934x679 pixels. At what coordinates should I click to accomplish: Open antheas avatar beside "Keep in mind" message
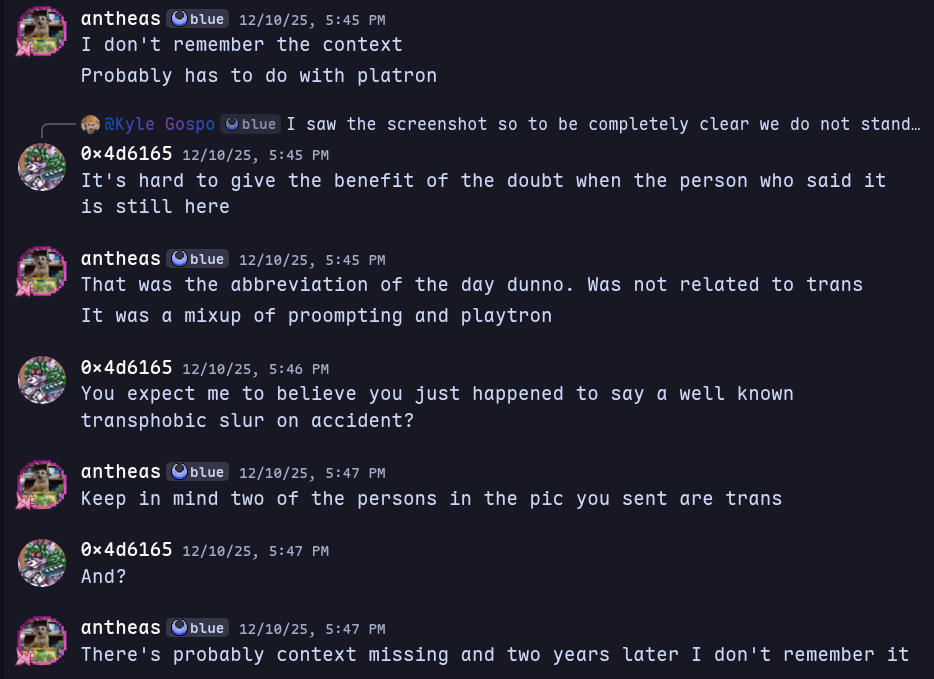pyautogui.click(x=42, y=485)
